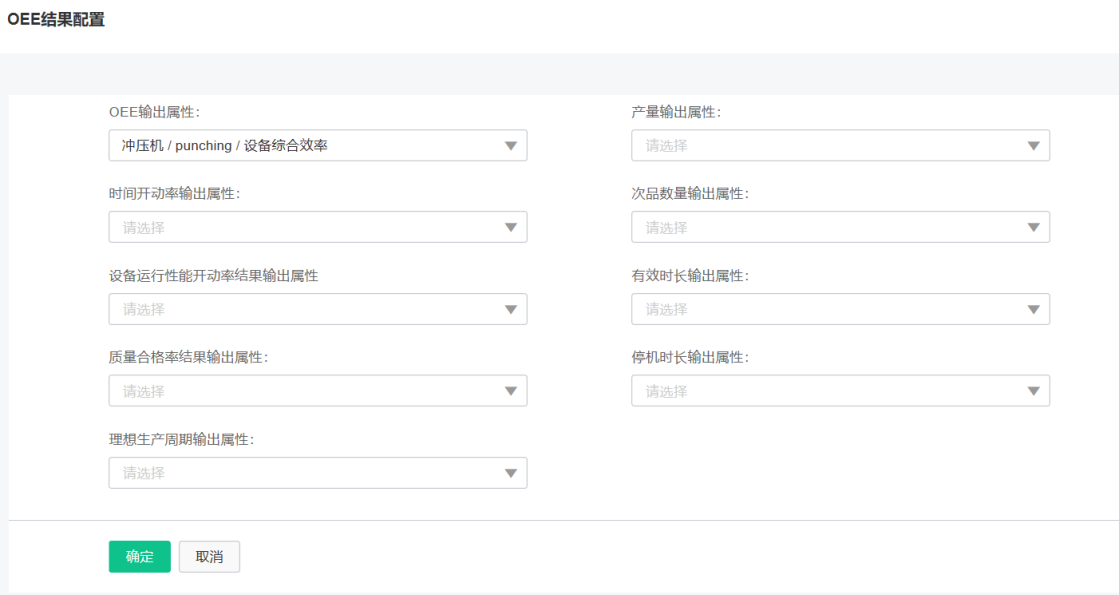The height and width of the screenshot is (595, 1119).
Task: Click the arrow icon of 理想生产周期输出属性
Action: point(510,473)
